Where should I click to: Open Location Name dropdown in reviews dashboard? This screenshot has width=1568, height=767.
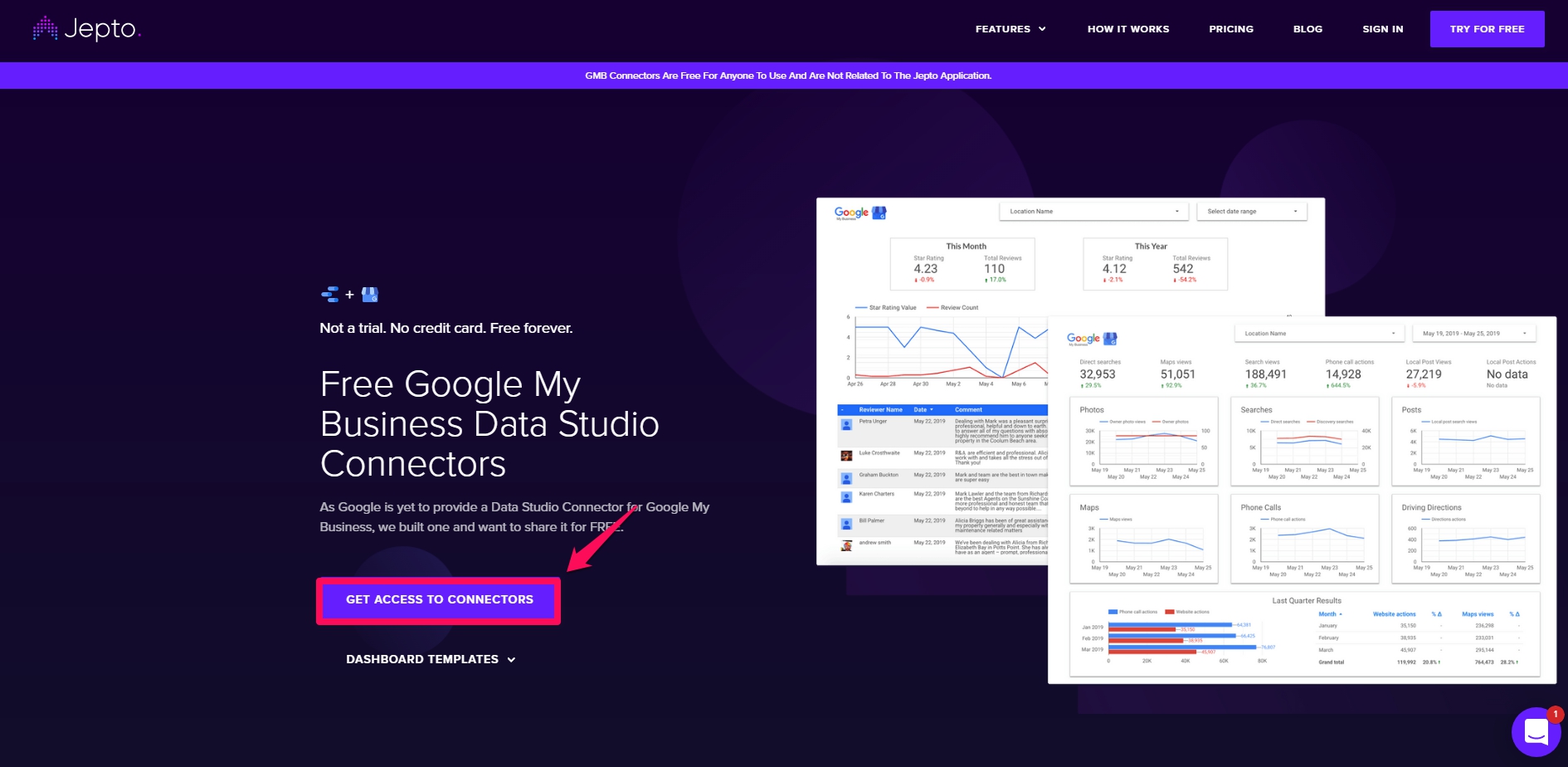tap(1093, 212)
